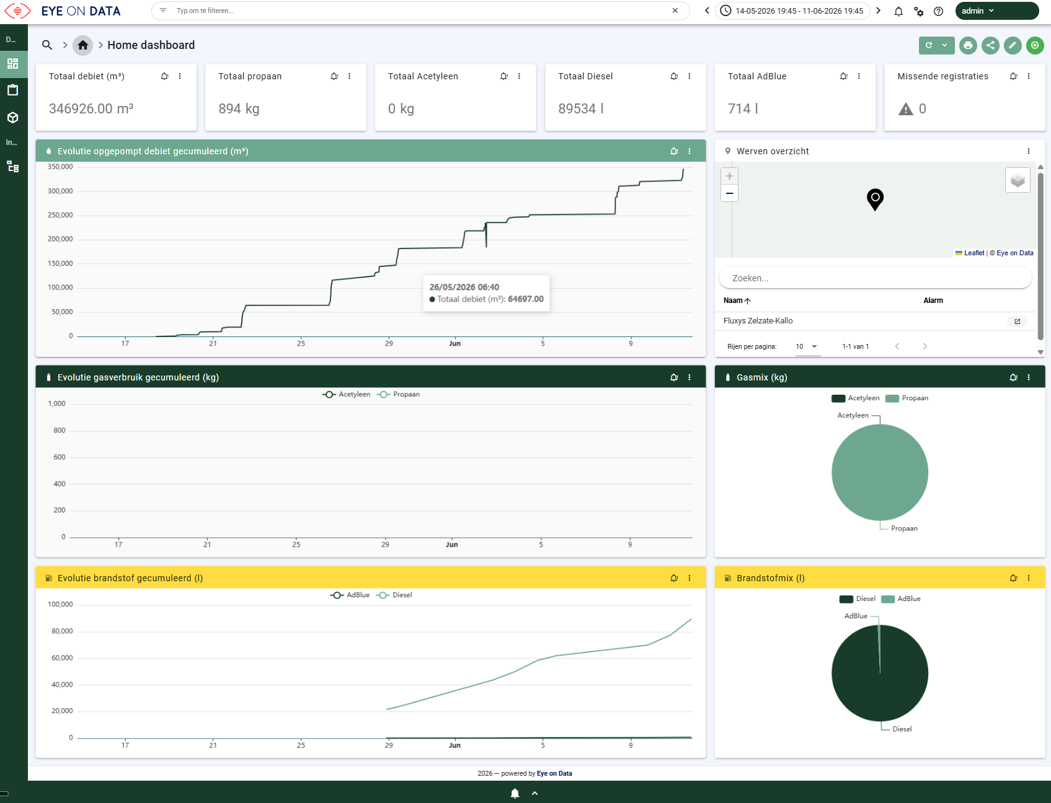Open the clipboard icon in sidebar
The image size is (1051, 803).
click(13, 90)
